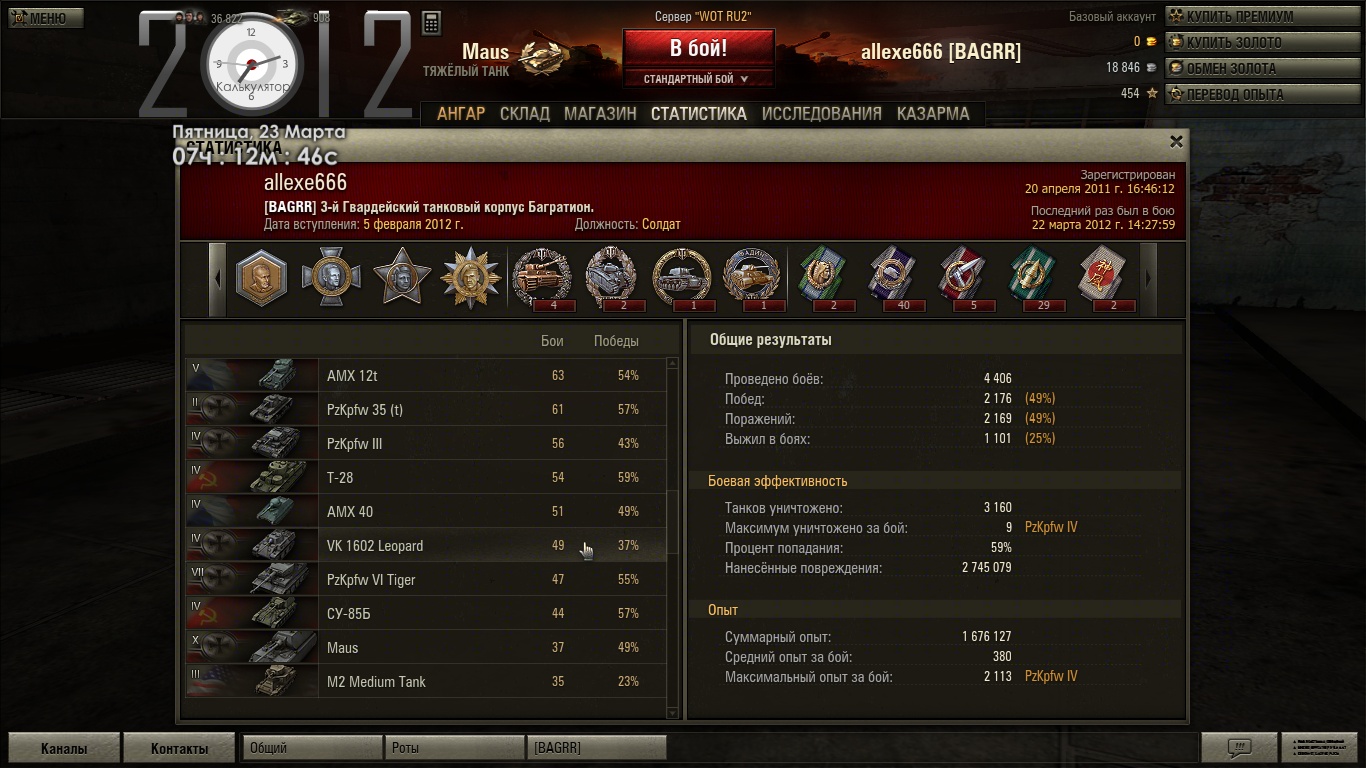Switch to the ИССЛЕДОВАНИЯ tab

822,114
